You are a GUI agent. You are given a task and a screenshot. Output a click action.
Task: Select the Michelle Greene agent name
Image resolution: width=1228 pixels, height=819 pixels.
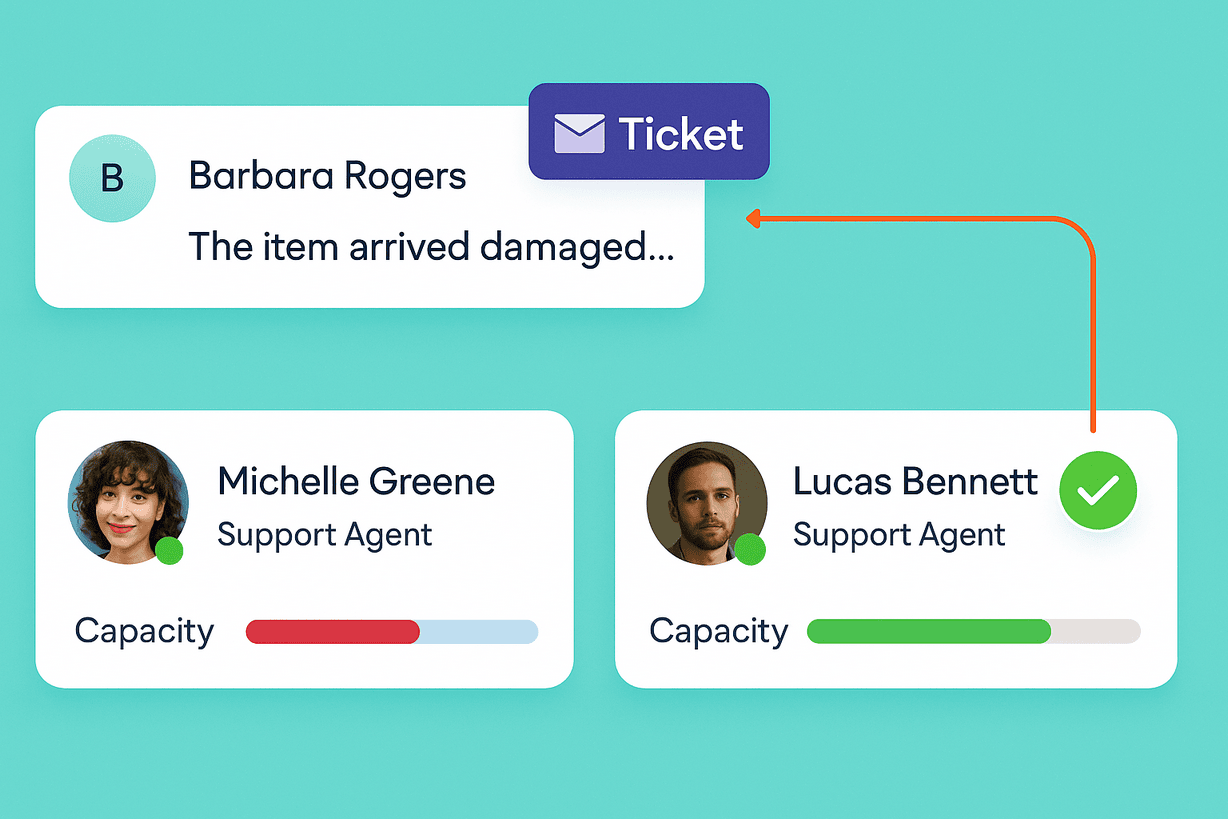[x=356, y=481]
